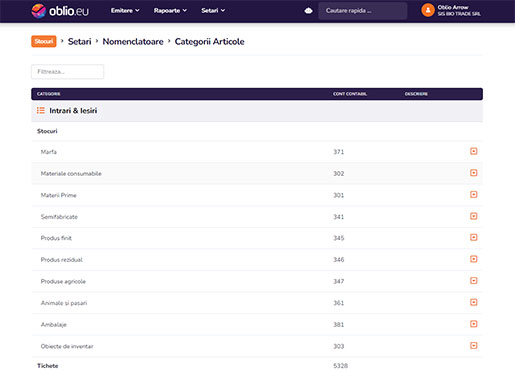Select the Tichete group row

257,365
